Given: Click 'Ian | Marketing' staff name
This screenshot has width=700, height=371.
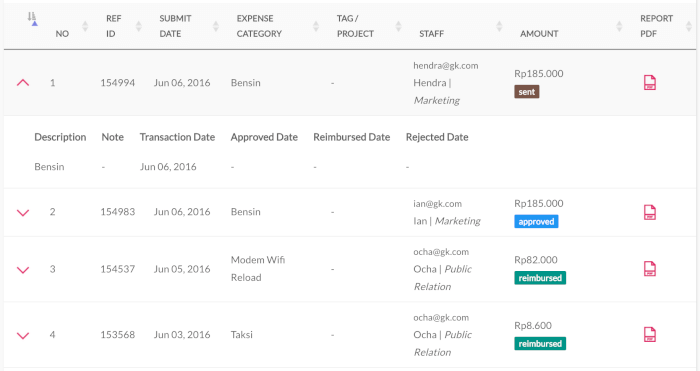Looking at the screenshot, I should (x=447, y=221).
